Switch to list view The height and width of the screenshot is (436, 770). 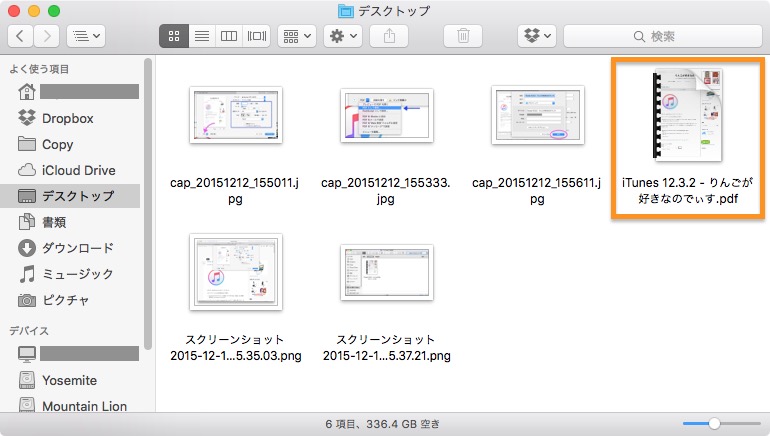(x=202, y=36)
